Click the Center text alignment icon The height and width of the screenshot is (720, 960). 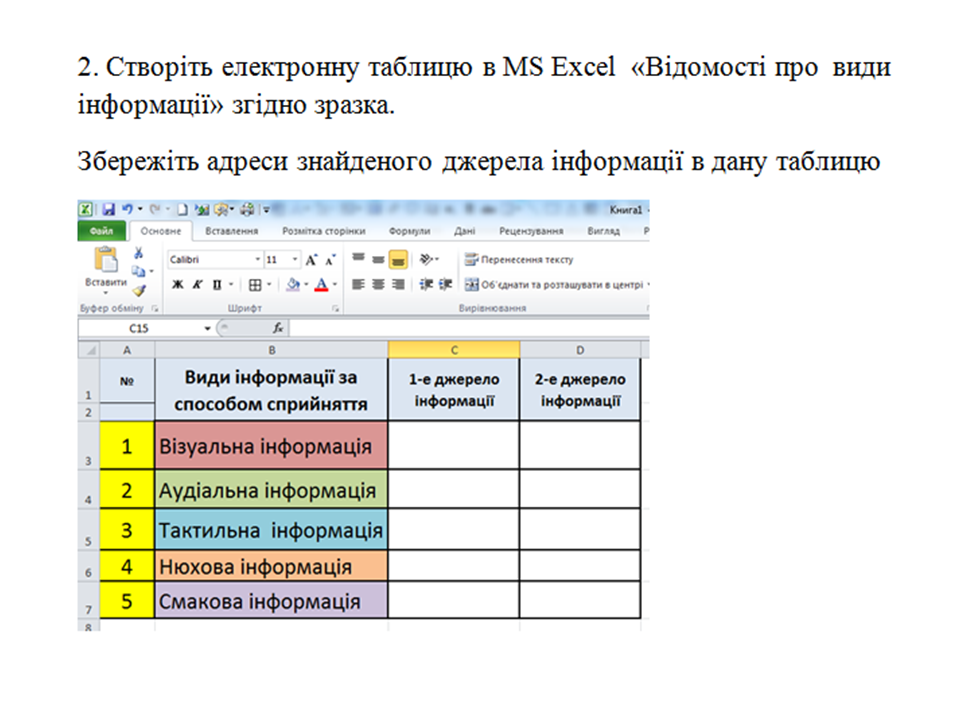(x=378, y=284)
